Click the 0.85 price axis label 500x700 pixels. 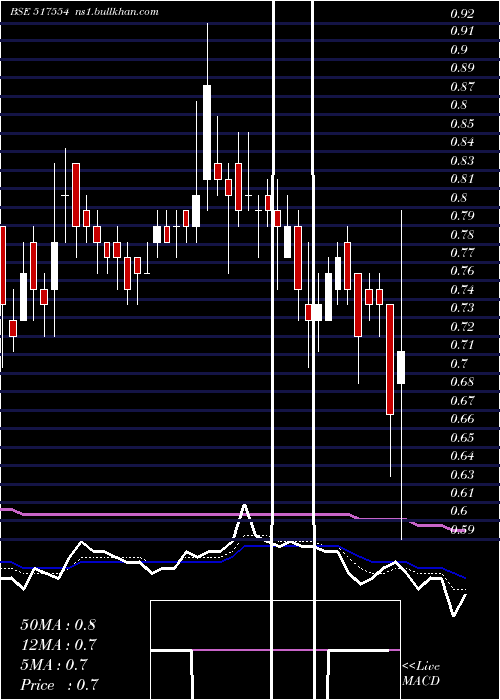click(462, 124)
